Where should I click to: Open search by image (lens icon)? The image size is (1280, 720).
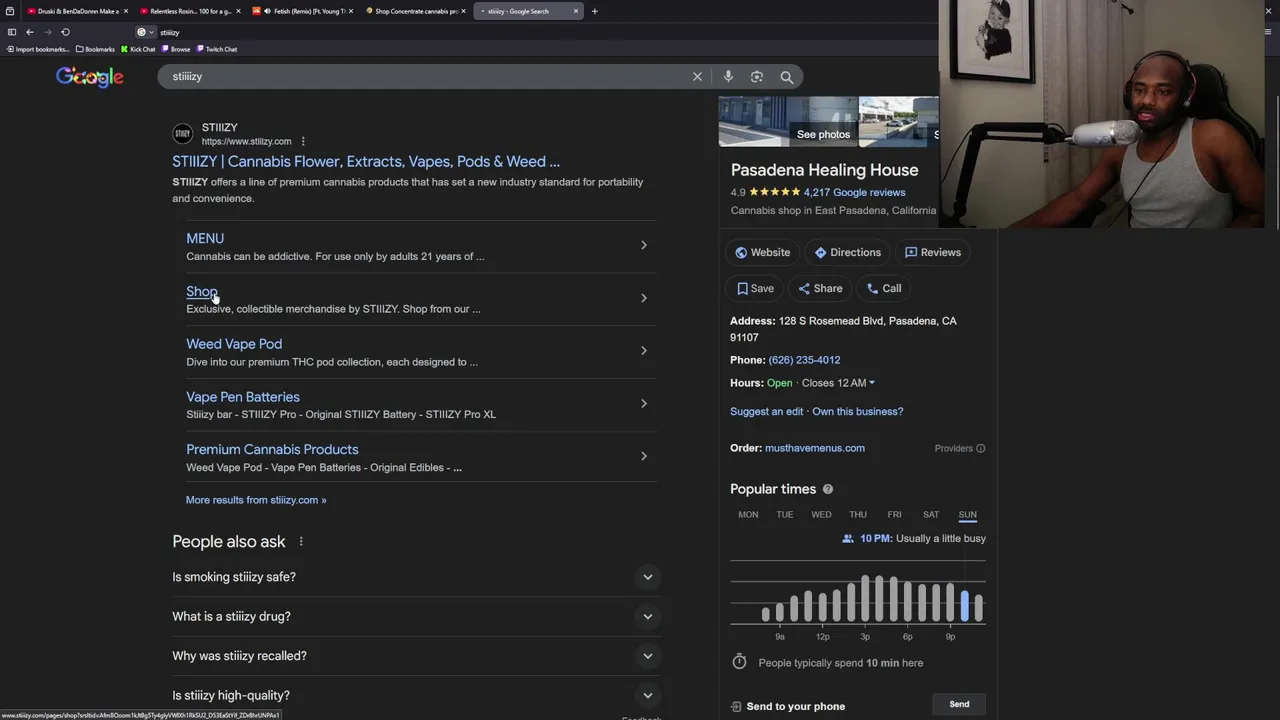[x=757, y=77]
